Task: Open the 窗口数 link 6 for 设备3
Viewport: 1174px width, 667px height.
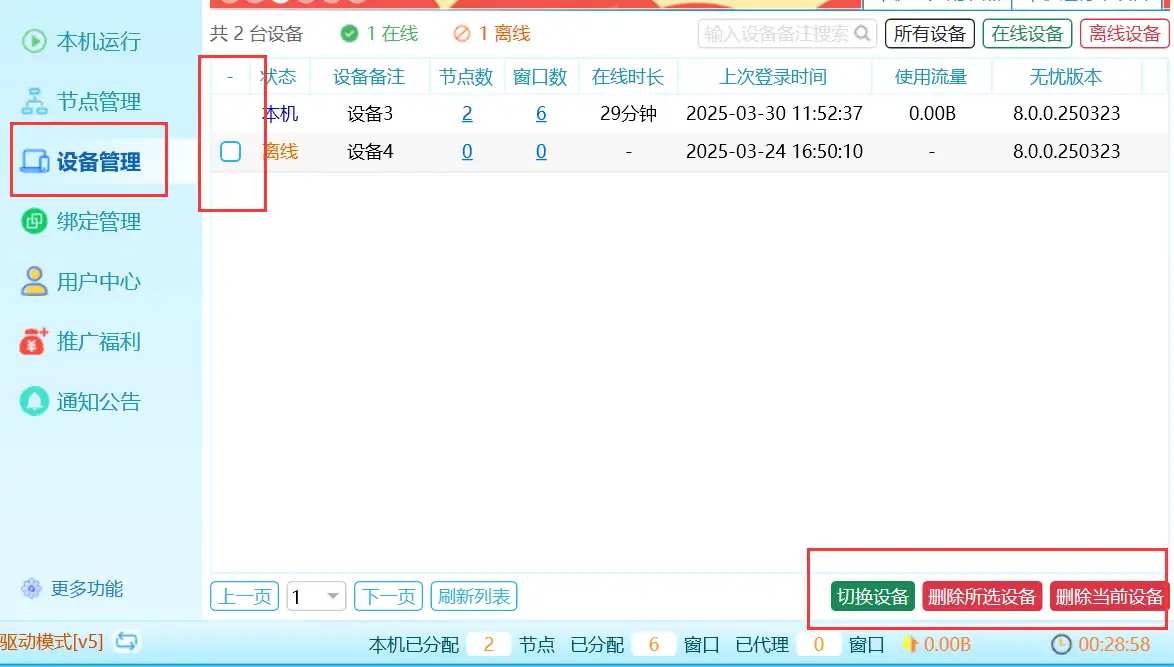Action: 541,114
